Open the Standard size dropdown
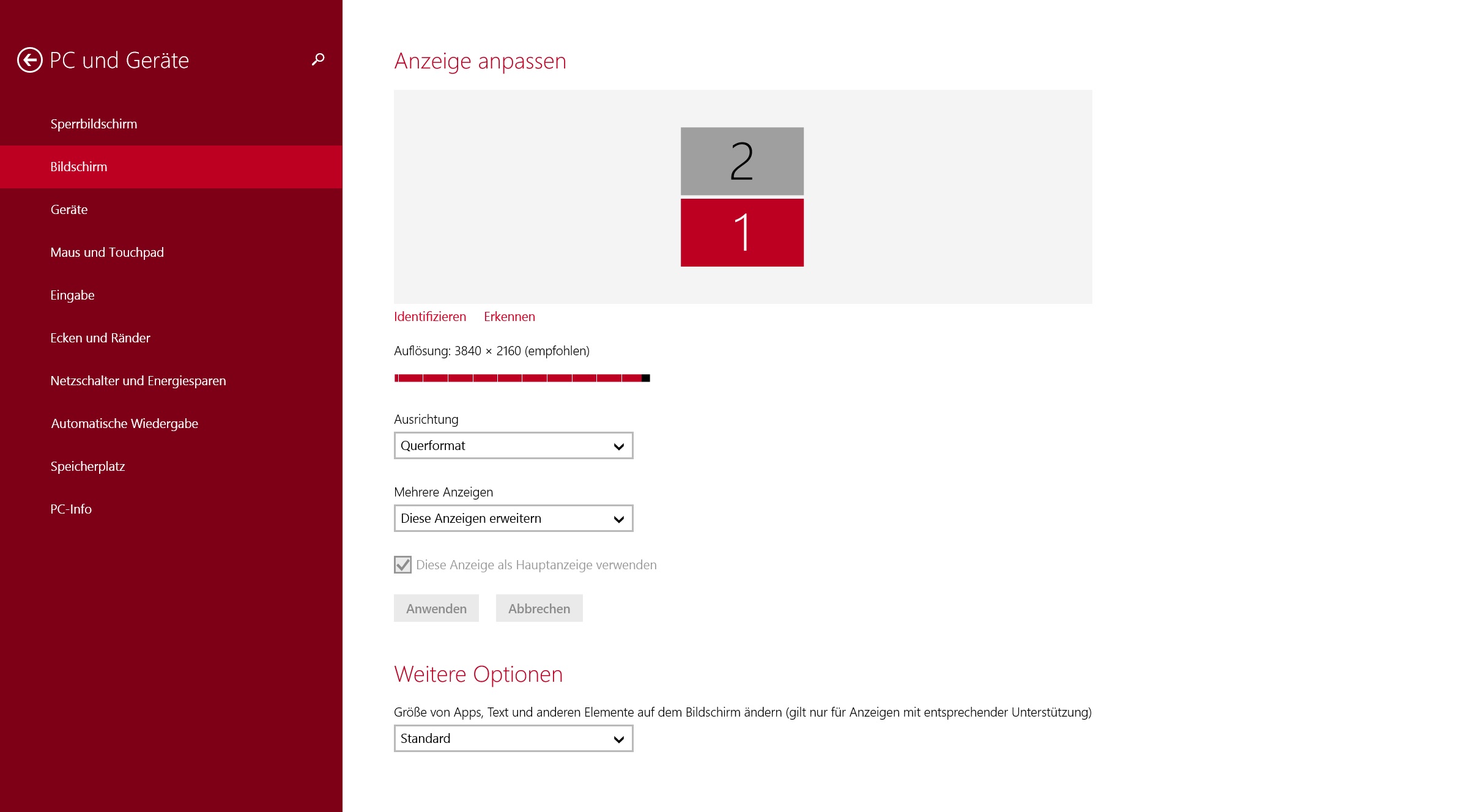Image resolution: width=1468 pixels, height=812 pixels. click(x=513, y=739)
